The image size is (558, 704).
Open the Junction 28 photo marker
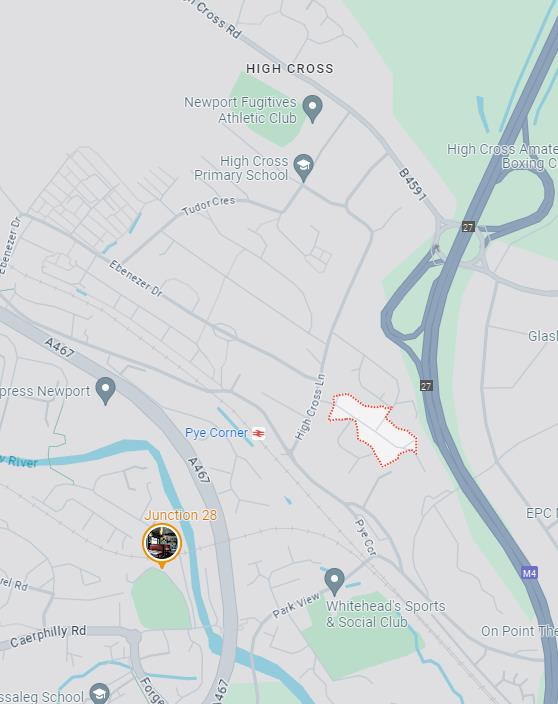(x=162, y=544)
